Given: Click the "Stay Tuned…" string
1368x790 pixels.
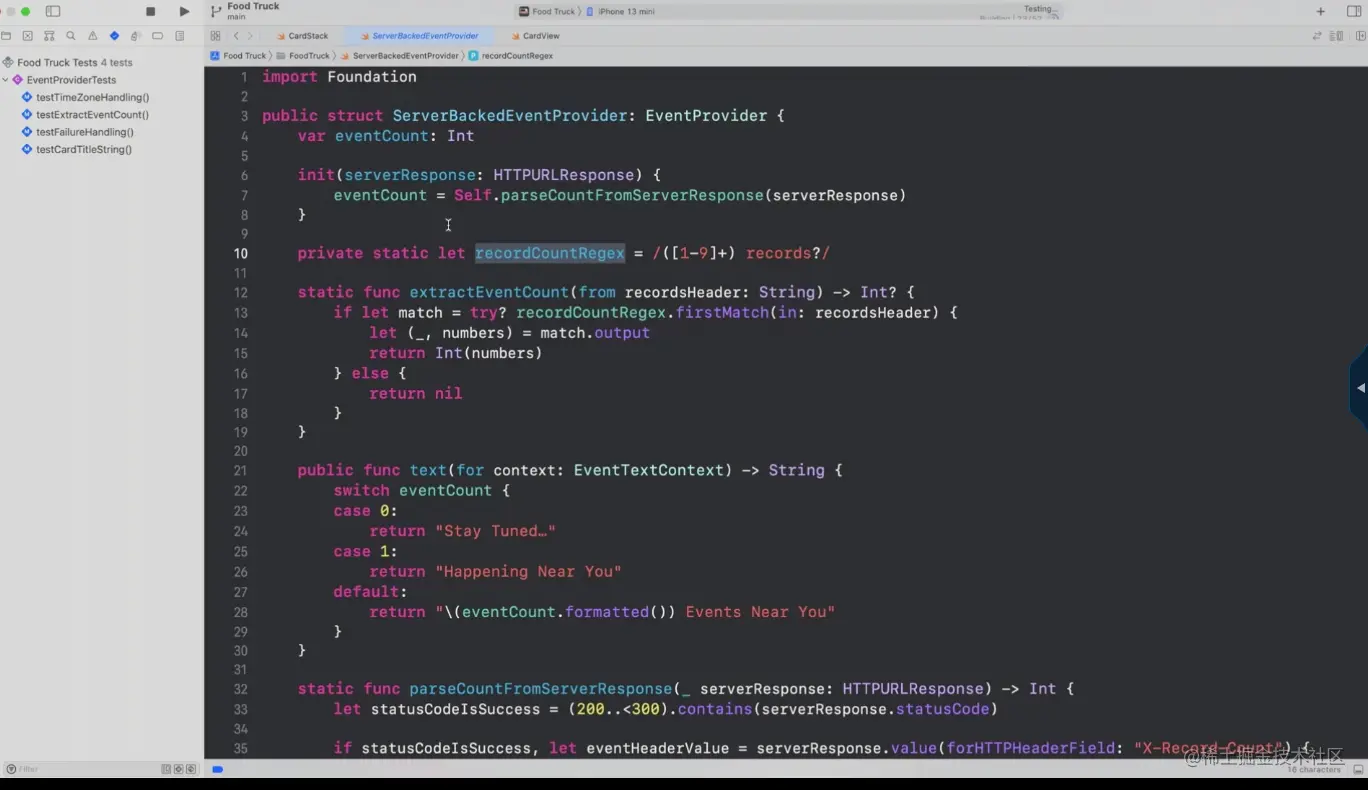Looking at the screenshot, I should coord(495,531).
